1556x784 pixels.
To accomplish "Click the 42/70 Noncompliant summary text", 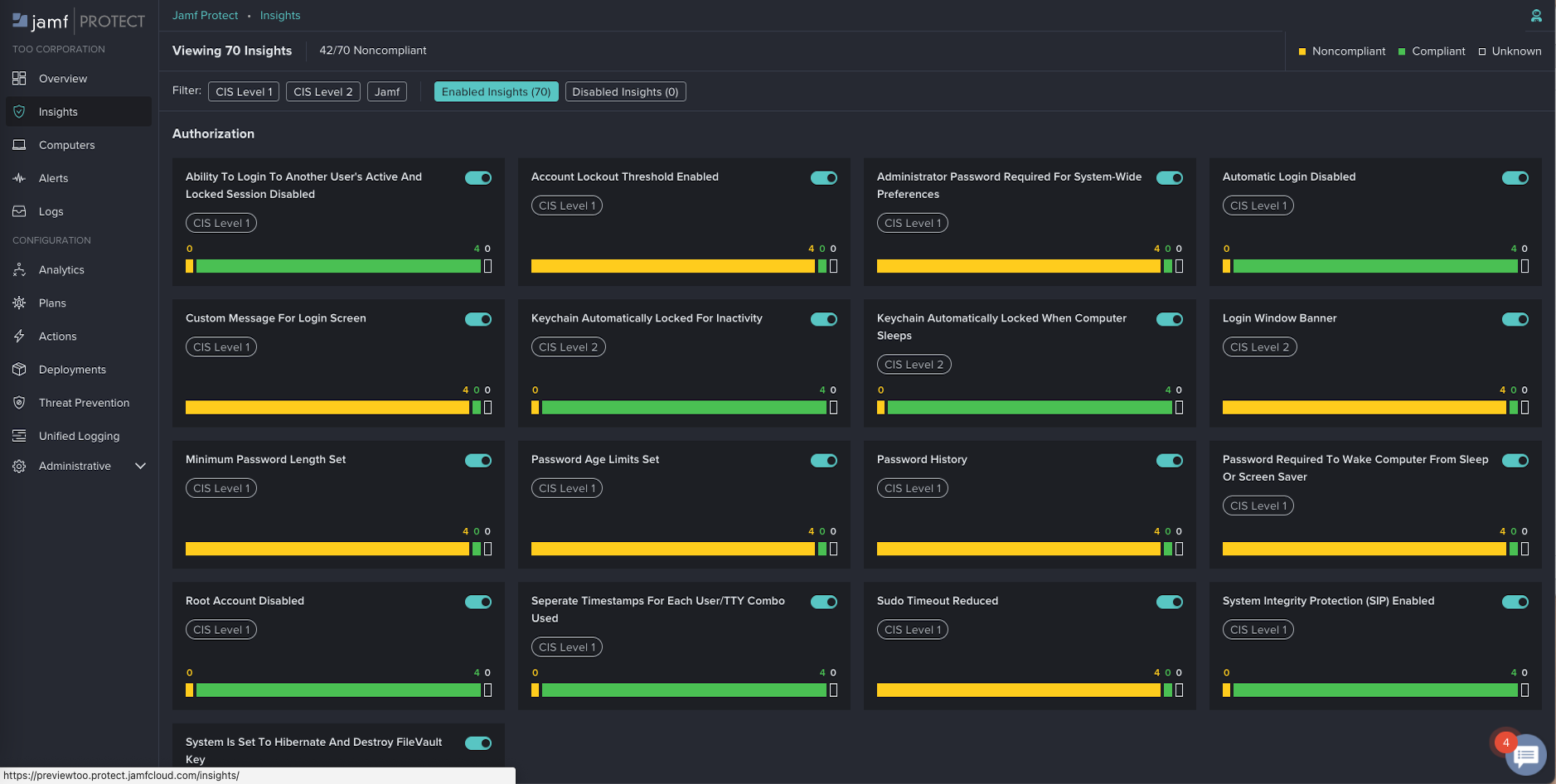I will click(373, 51).
